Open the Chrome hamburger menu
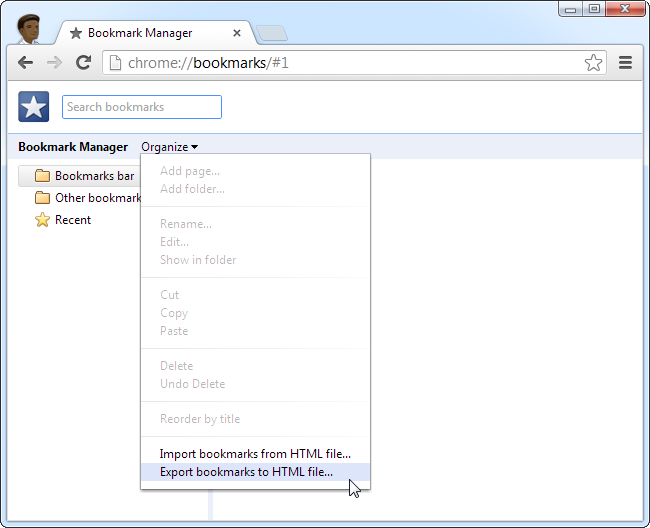 625,63
